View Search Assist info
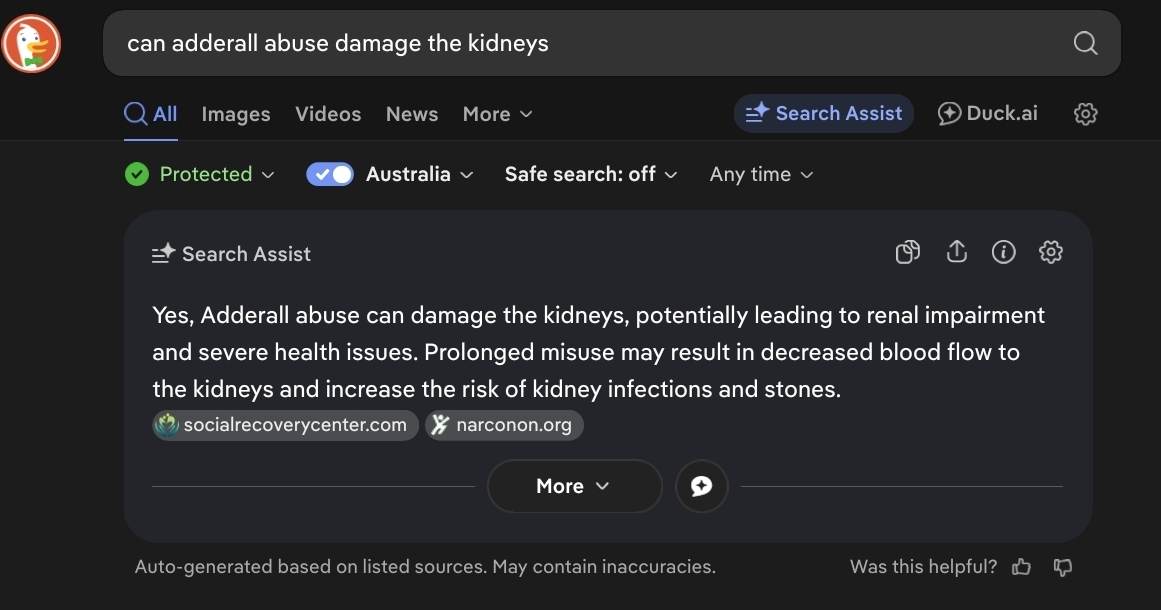This screenshot has height=610, width=1161. pyautogui.click(x=1003, y=252)
